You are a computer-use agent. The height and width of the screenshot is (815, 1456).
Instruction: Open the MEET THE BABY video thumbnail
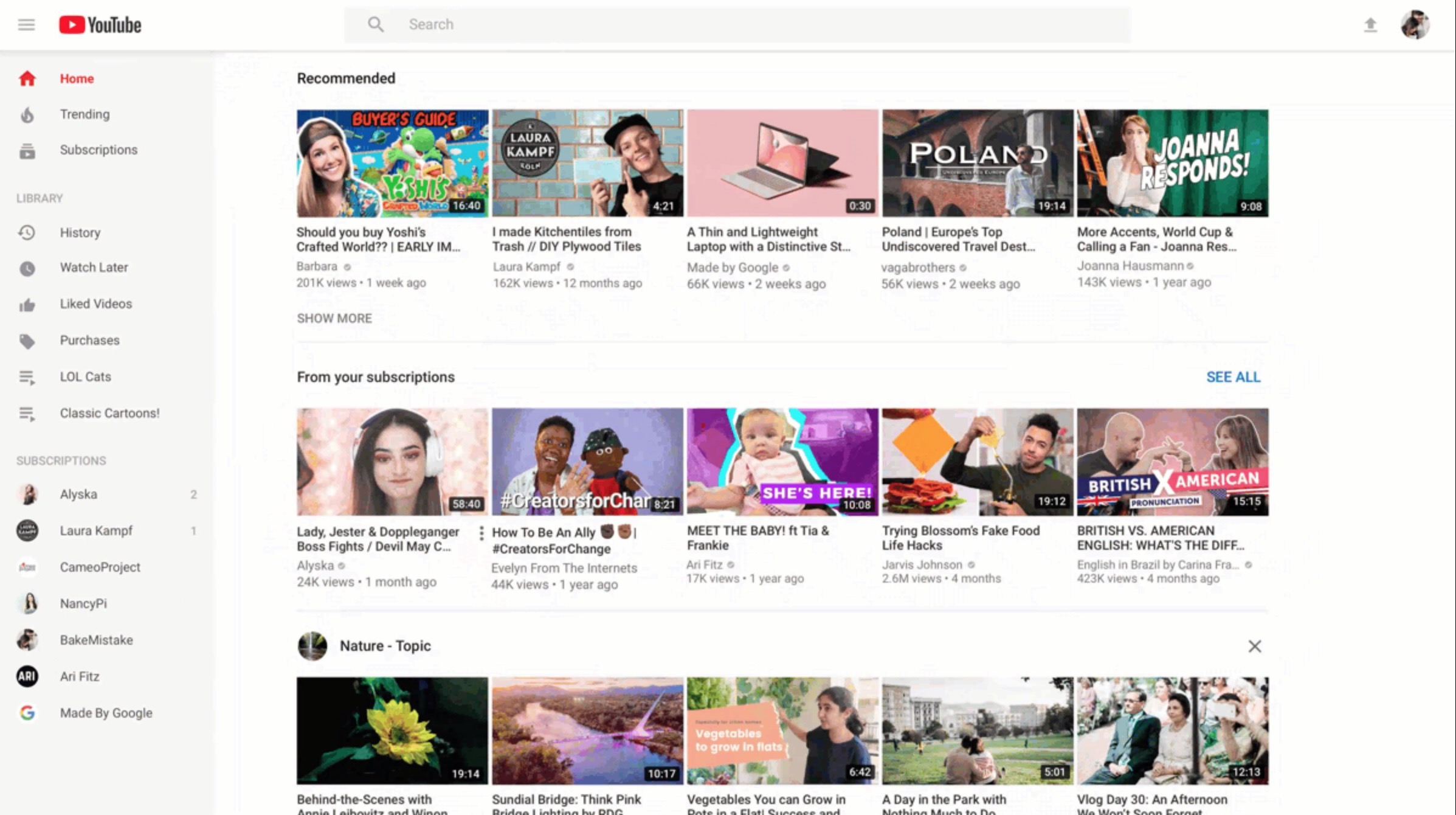click(x=782, y=461)
